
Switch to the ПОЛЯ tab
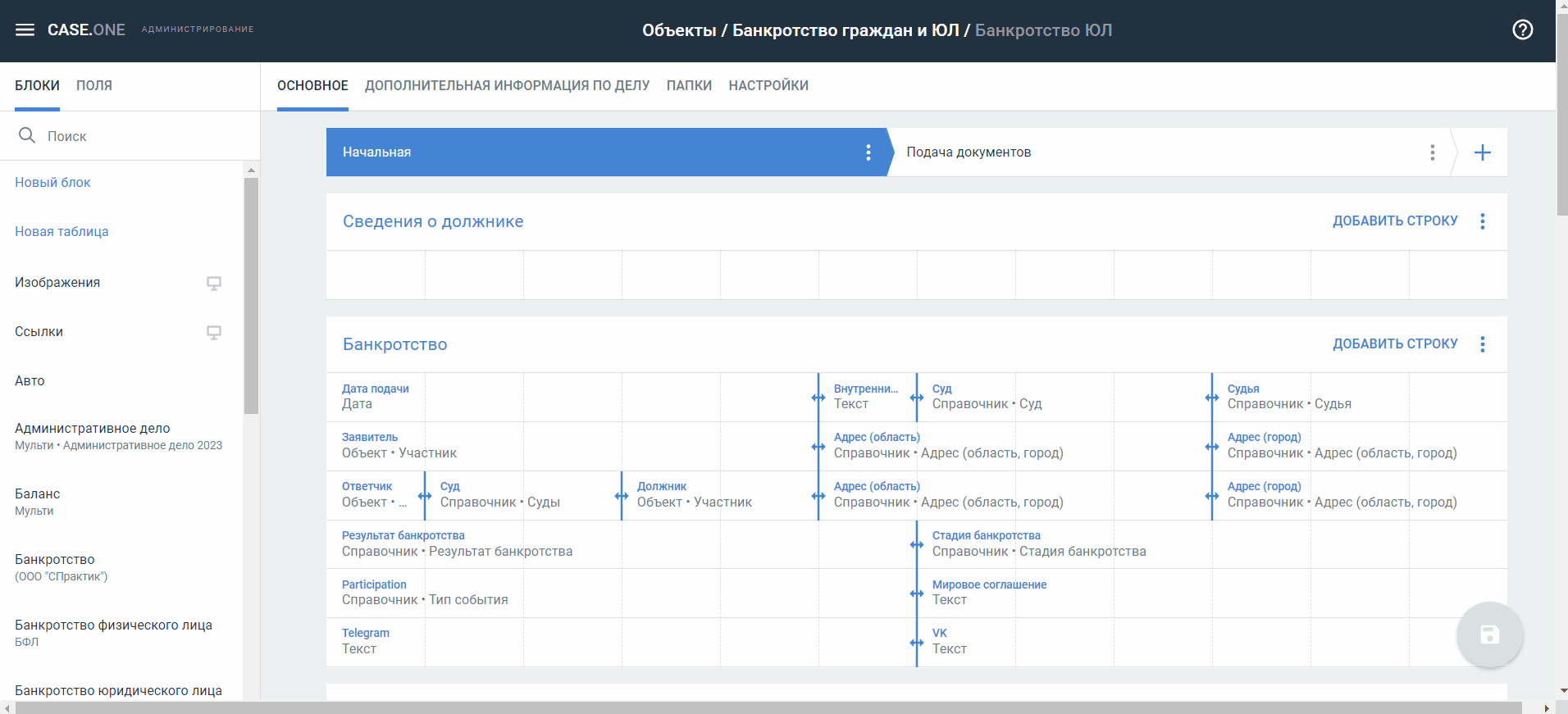[94, 85]
